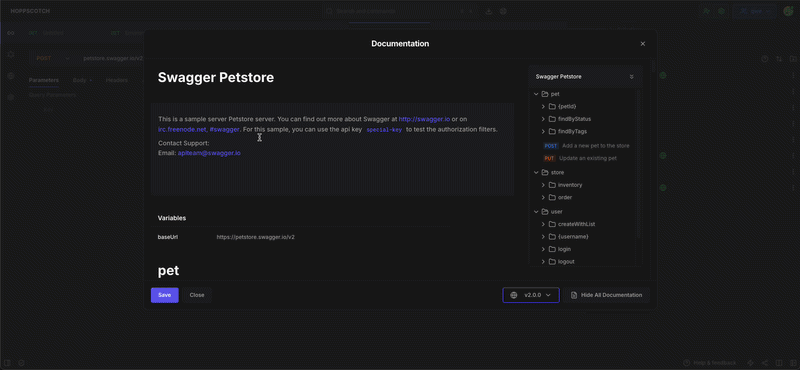Toggle sidebar expand icon at bottom-left
Viewport: 800px width, 370px height.
(8, 363)
